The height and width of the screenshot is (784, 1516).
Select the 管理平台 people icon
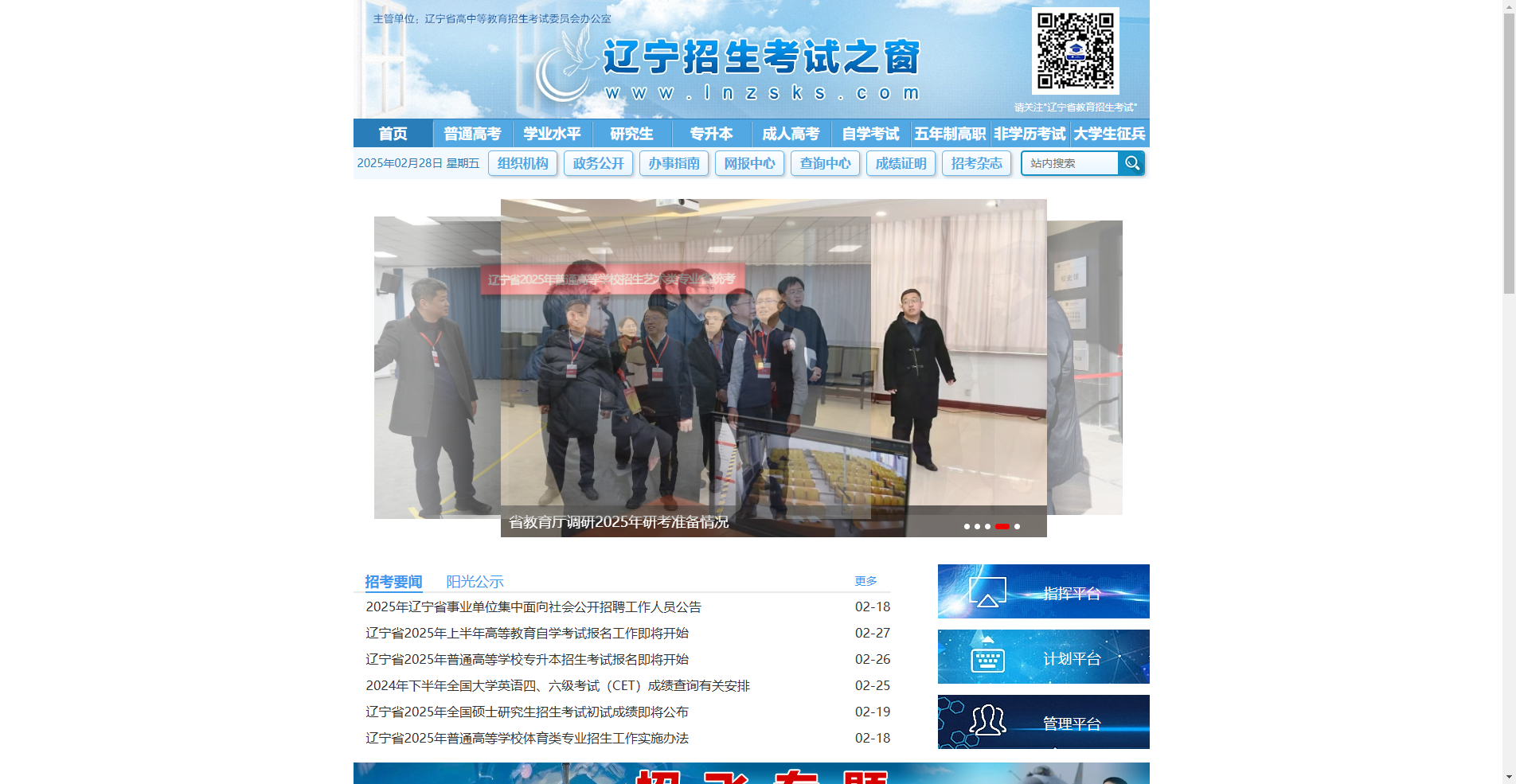coord(987,721)
